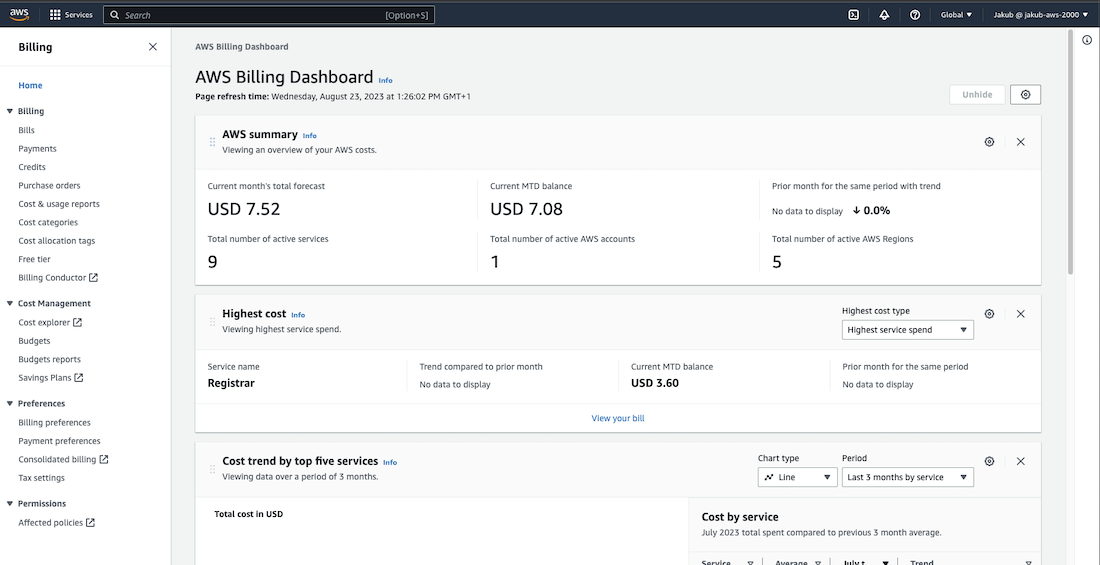1100x565 pixels.
Task: Collapse the Cost Management section
Action: pos(10,303)
